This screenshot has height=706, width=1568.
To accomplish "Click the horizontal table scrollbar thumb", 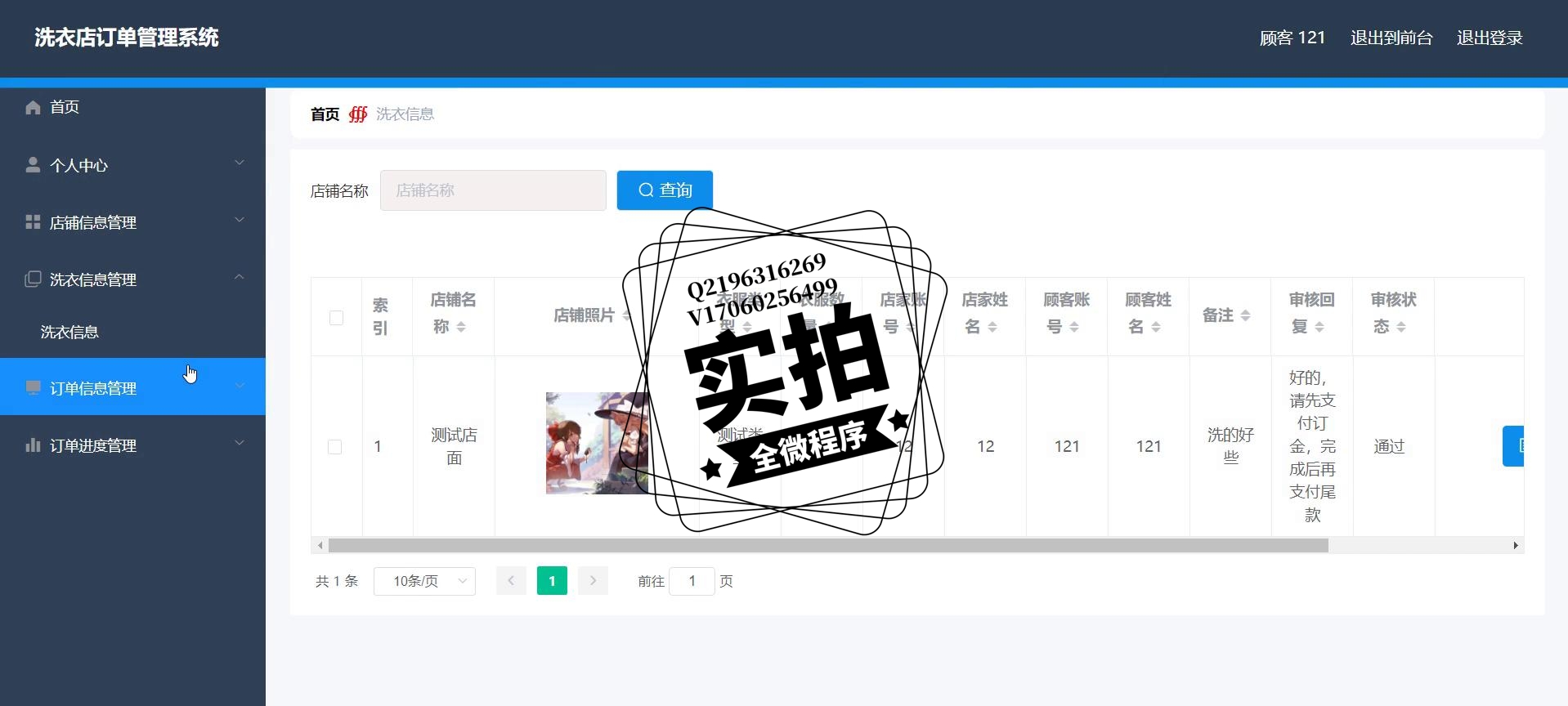I will [x=828, y=545].
